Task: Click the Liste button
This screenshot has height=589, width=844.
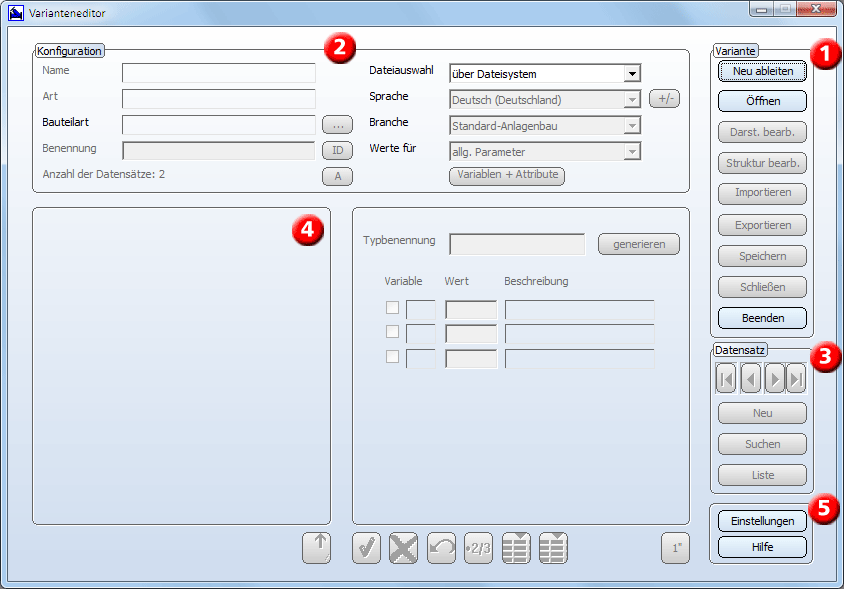Action: click(763, 475)
